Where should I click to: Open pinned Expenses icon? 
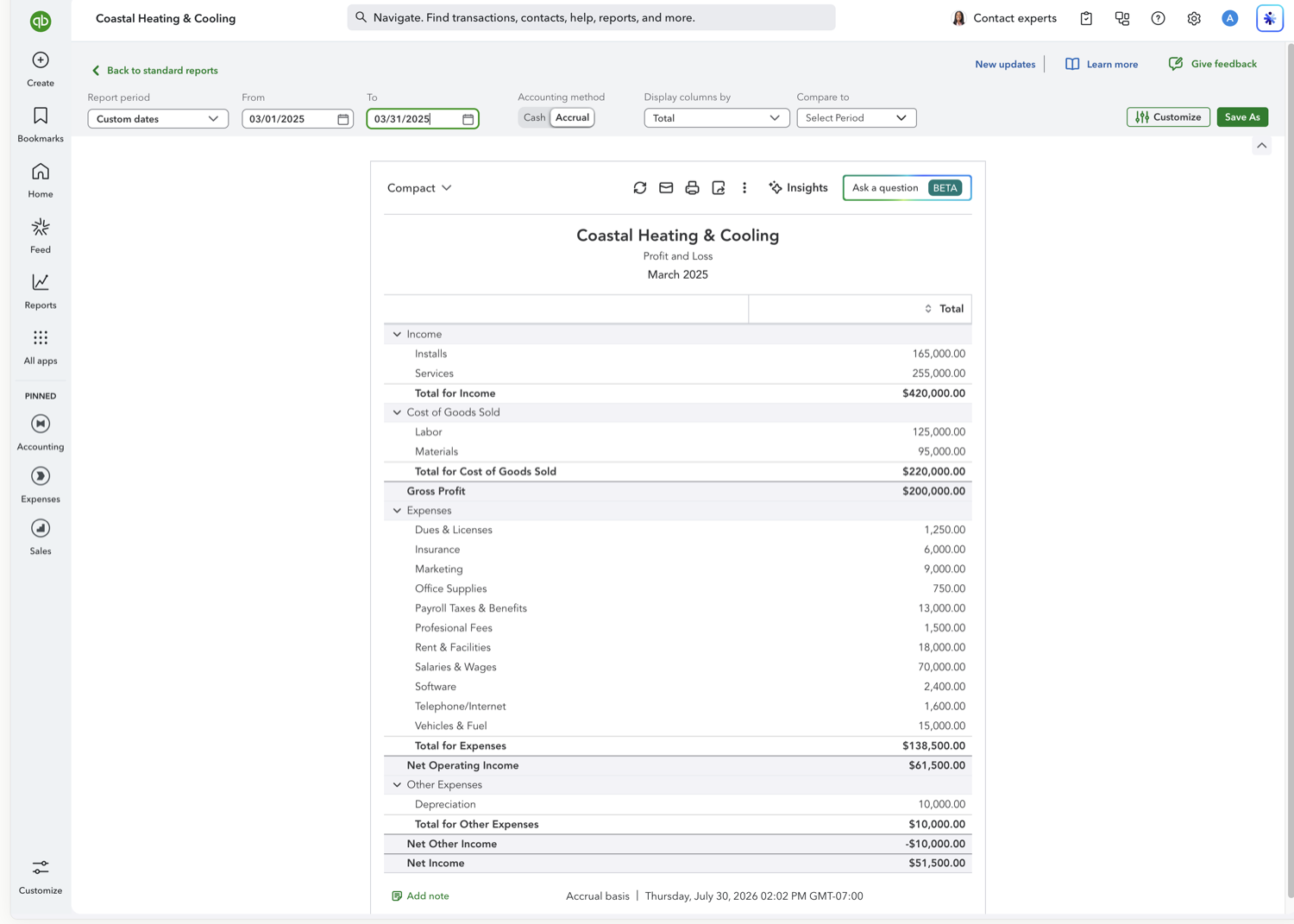(41, 476)
